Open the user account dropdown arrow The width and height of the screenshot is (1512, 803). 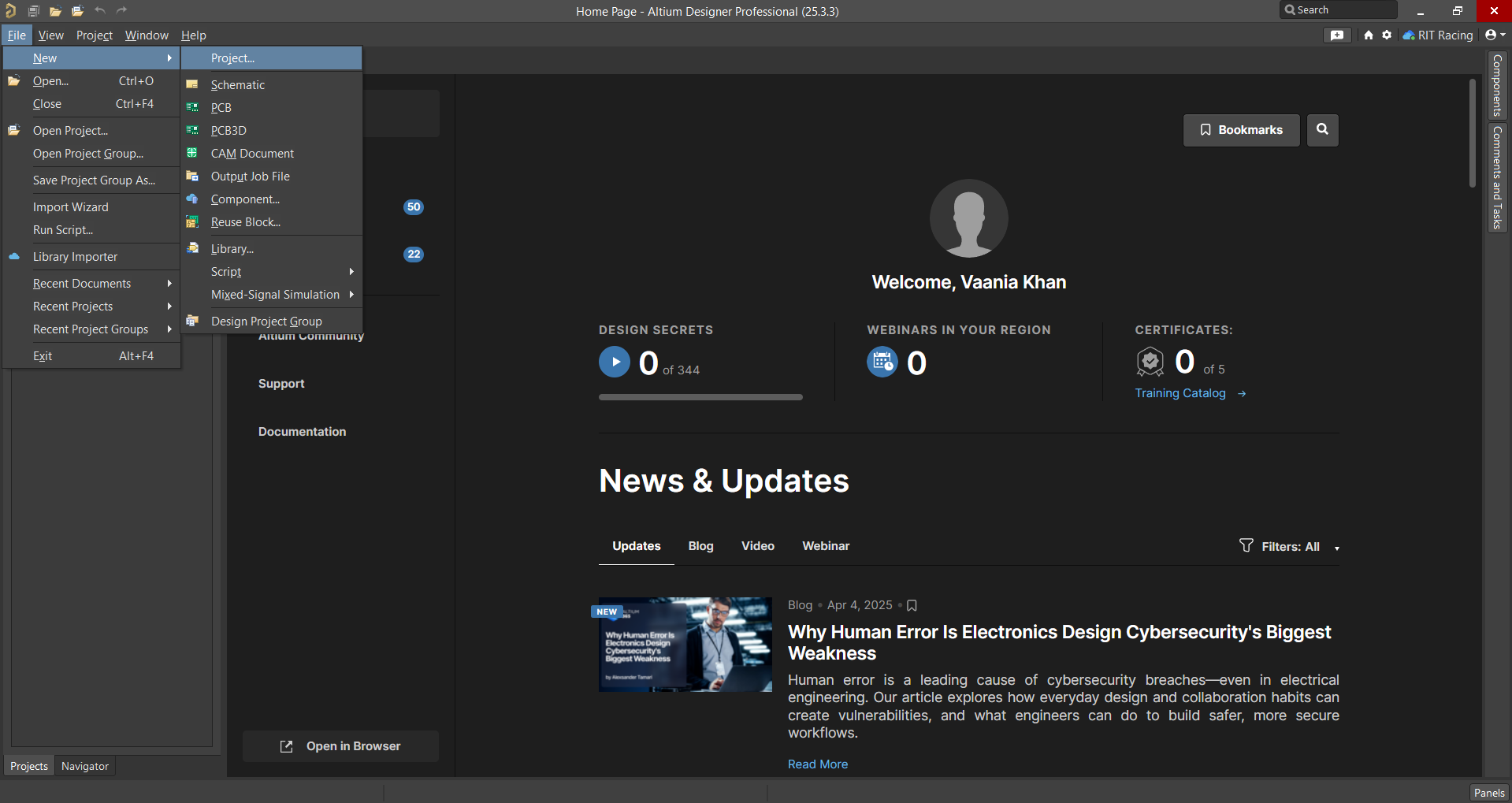pyautogui.click(x=1503, y=35)
